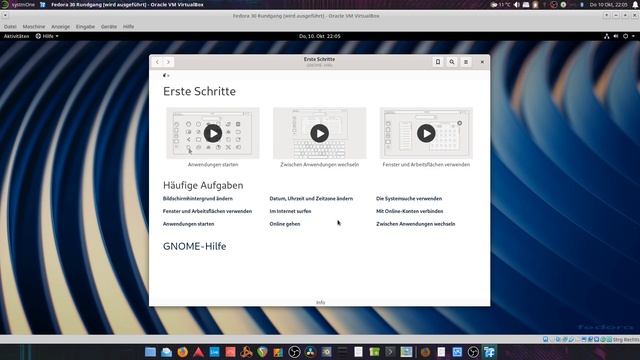Open DaVinci Resolve icon in dock
This screenshot has height=360, width=640.
(x=310, y=352)
